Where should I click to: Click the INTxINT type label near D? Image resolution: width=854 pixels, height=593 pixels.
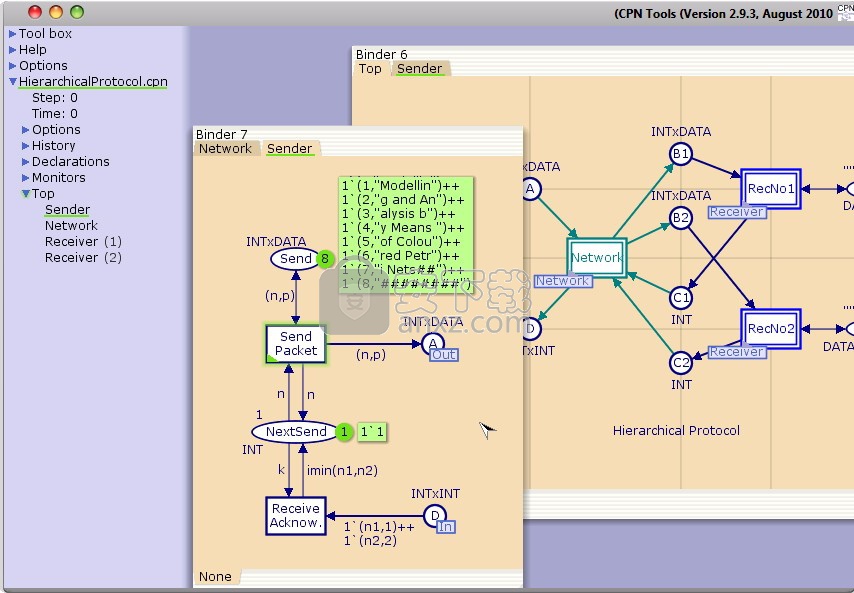pos(435,493)
